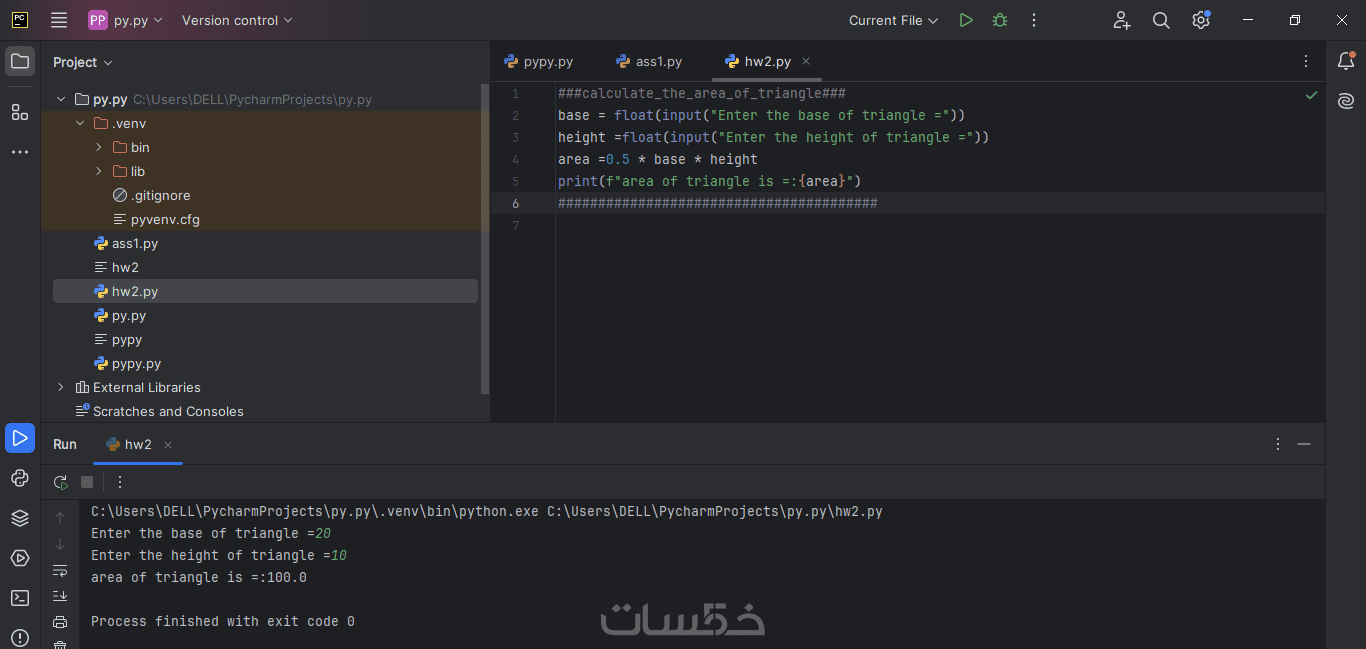This screenshot has width=1366, height=649.
Task: Select pypy.py in the project tree
Action: (136, 363)
